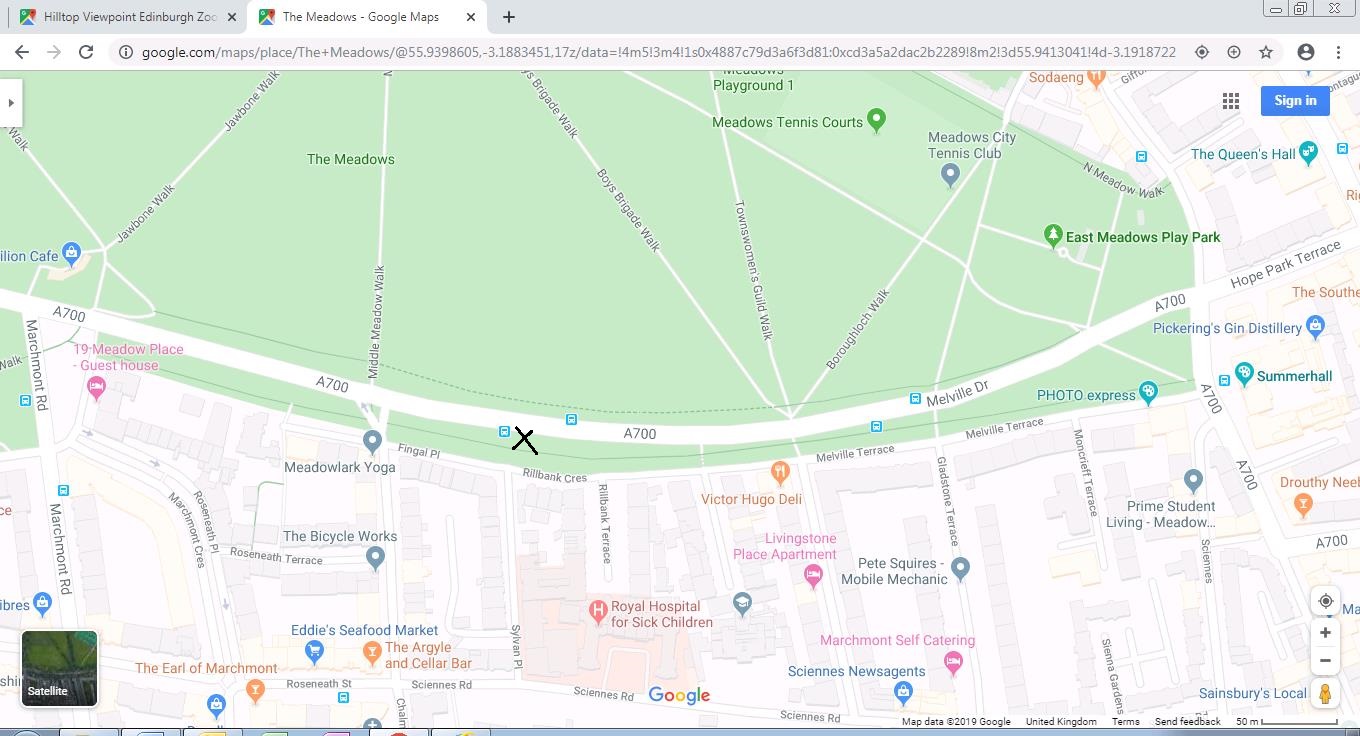This screenshot has height=736, width=1360.
Task: Open a new browser tab
Action: coord(509,17)
